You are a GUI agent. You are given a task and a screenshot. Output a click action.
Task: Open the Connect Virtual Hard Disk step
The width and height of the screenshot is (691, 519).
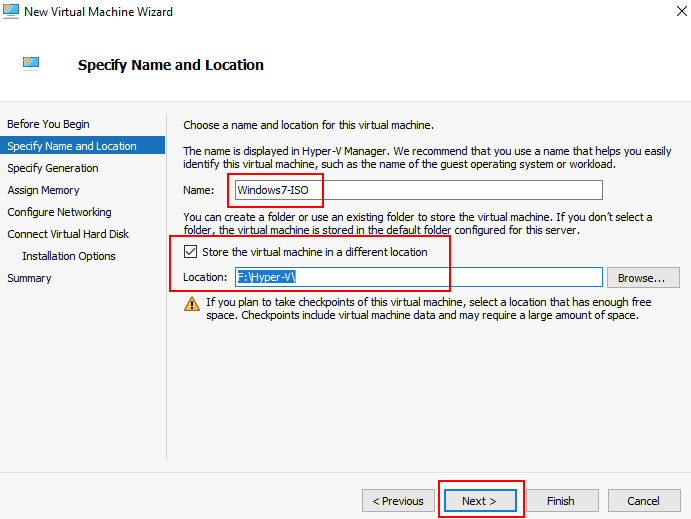click(x=68, y=234)
